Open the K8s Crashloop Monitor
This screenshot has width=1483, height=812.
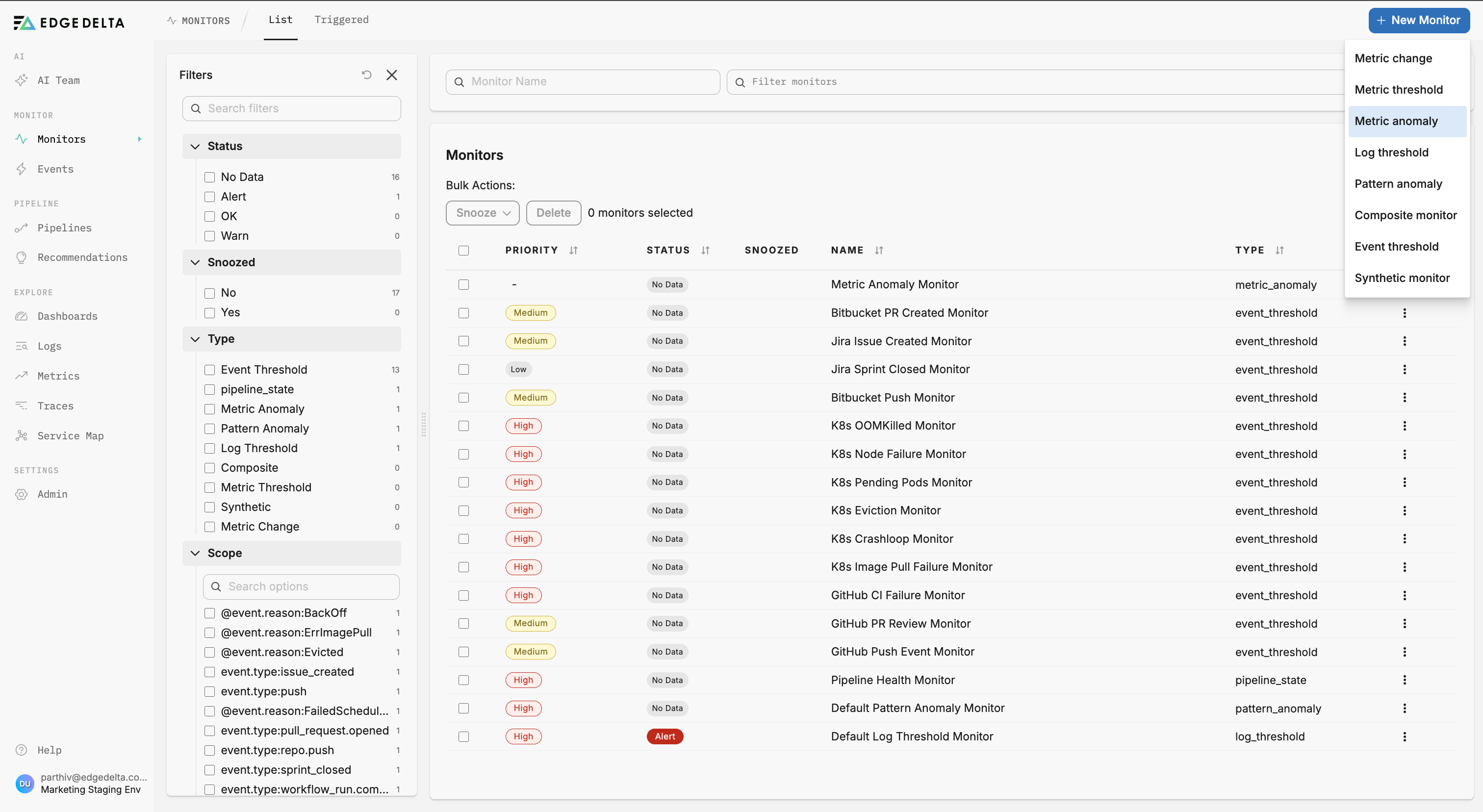pos(892,539)
